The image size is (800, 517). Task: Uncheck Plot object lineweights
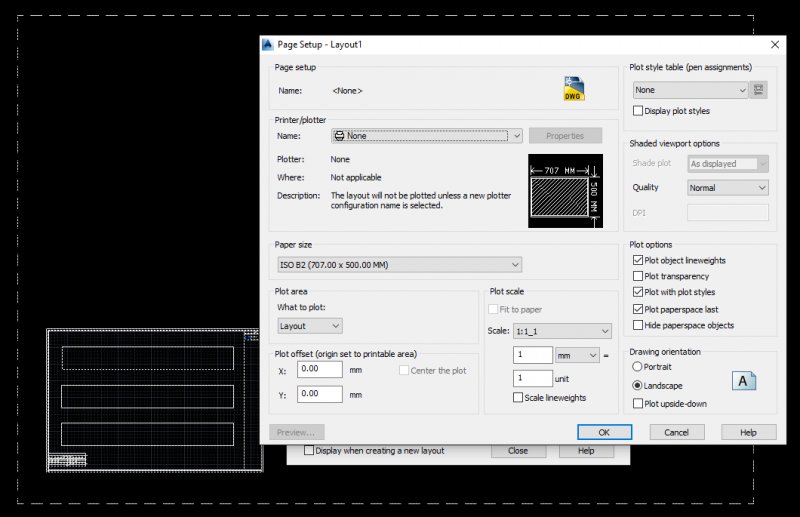tap(639, 261)
